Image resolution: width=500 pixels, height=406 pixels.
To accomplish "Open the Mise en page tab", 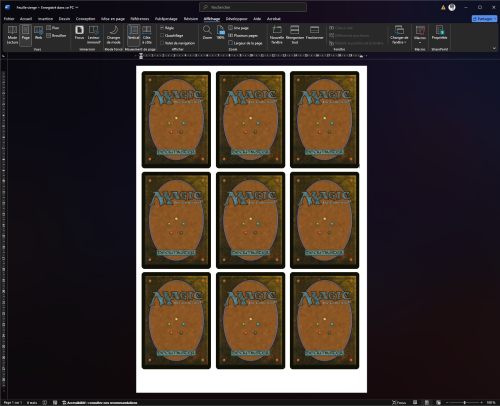I will point(113,19).
